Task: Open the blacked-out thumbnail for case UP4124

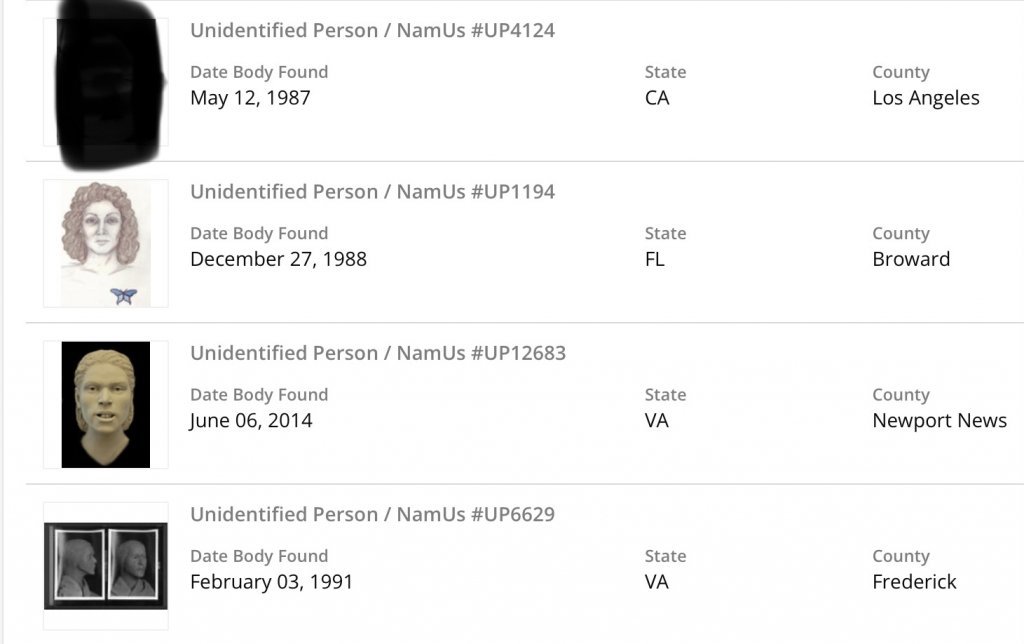Action: coord(105,82)
